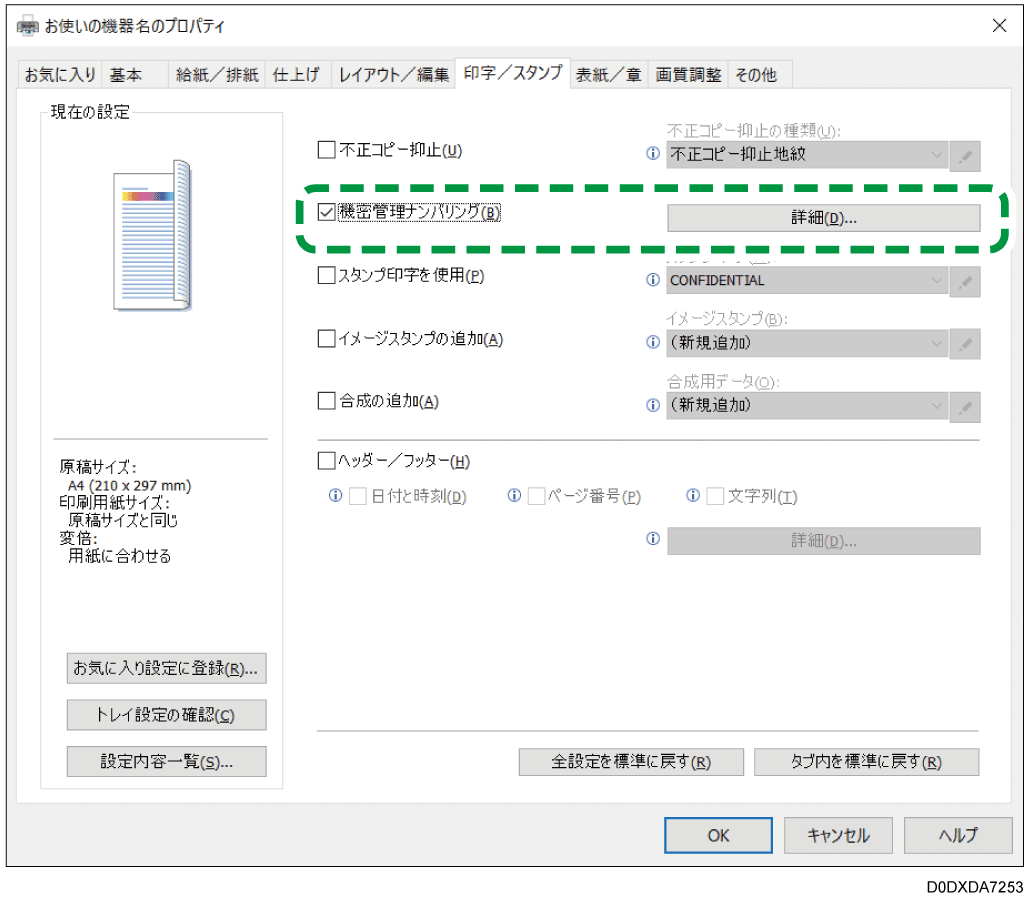Click the printer icon in the title bar
This screenshot has width=1028, height=900.
(26, 27)
